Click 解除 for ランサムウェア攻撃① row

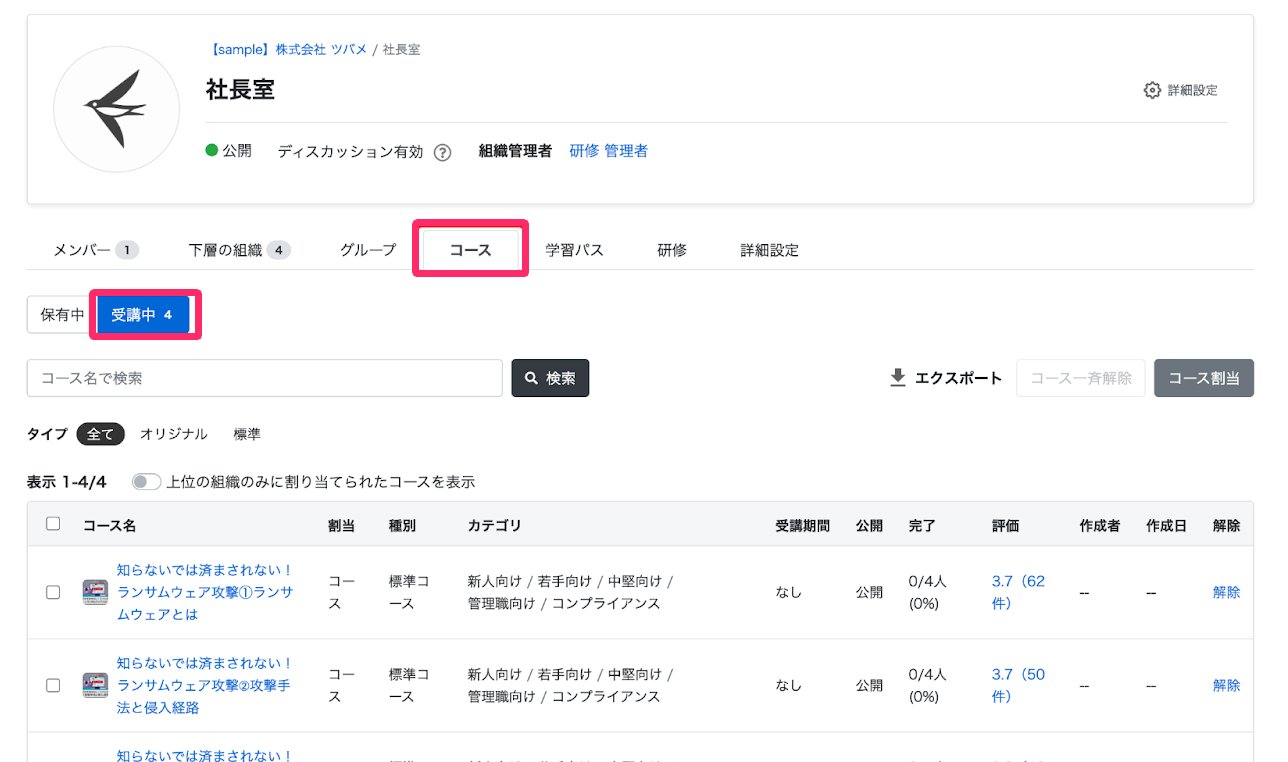(x=1226, y=592)
